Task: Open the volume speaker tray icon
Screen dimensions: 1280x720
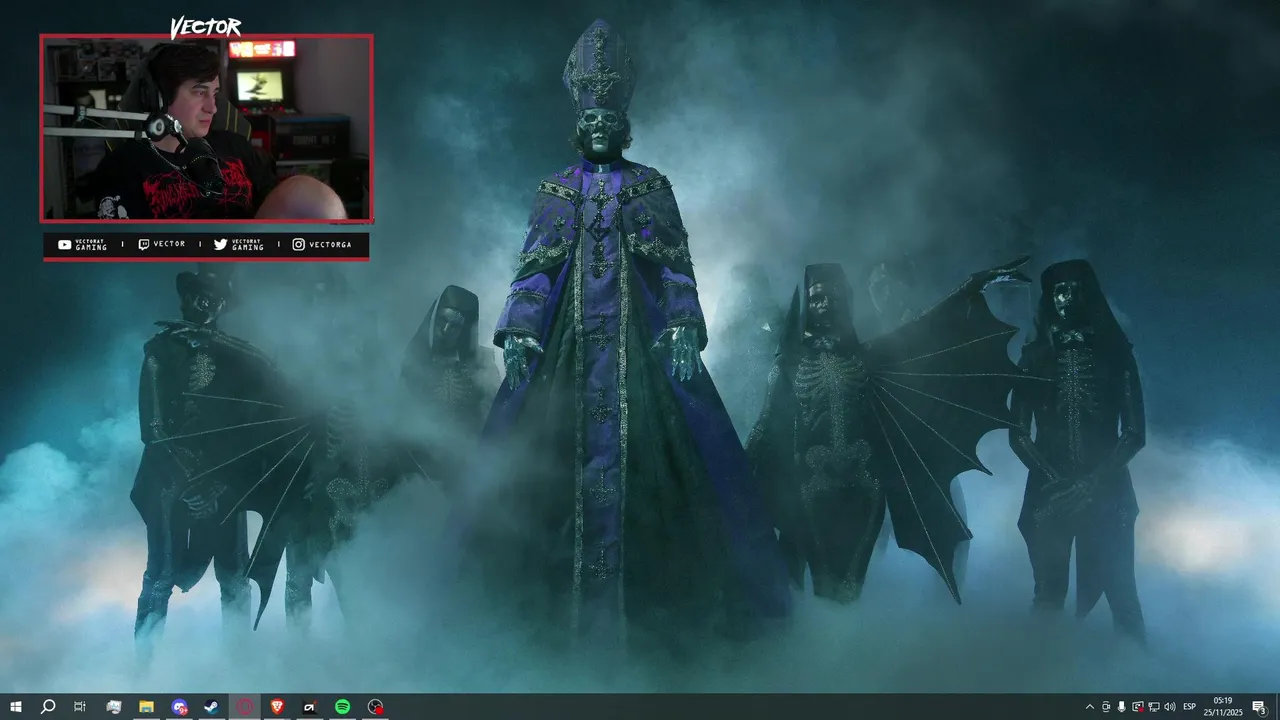Action: click(1170, 707)
